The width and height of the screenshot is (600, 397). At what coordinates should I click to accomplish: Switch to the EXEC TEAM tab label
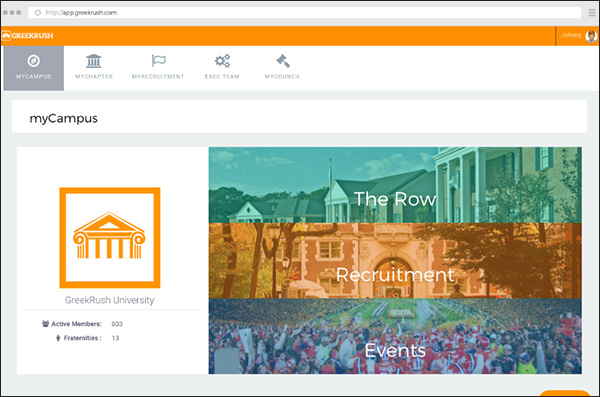pos(222,77)
